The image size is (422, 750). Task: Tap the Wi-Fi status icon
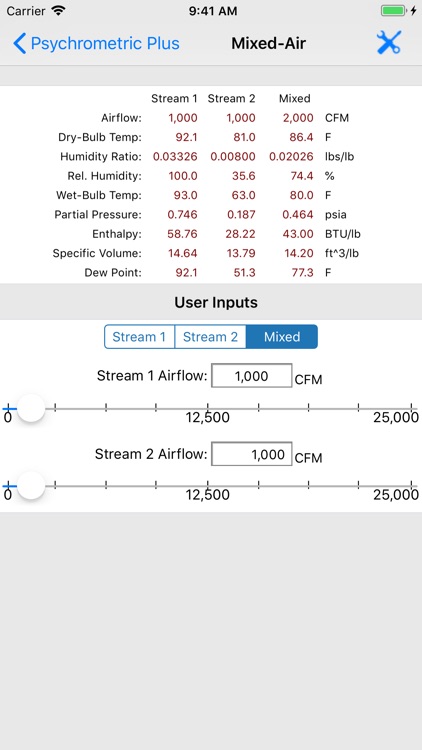click(58, 11)
